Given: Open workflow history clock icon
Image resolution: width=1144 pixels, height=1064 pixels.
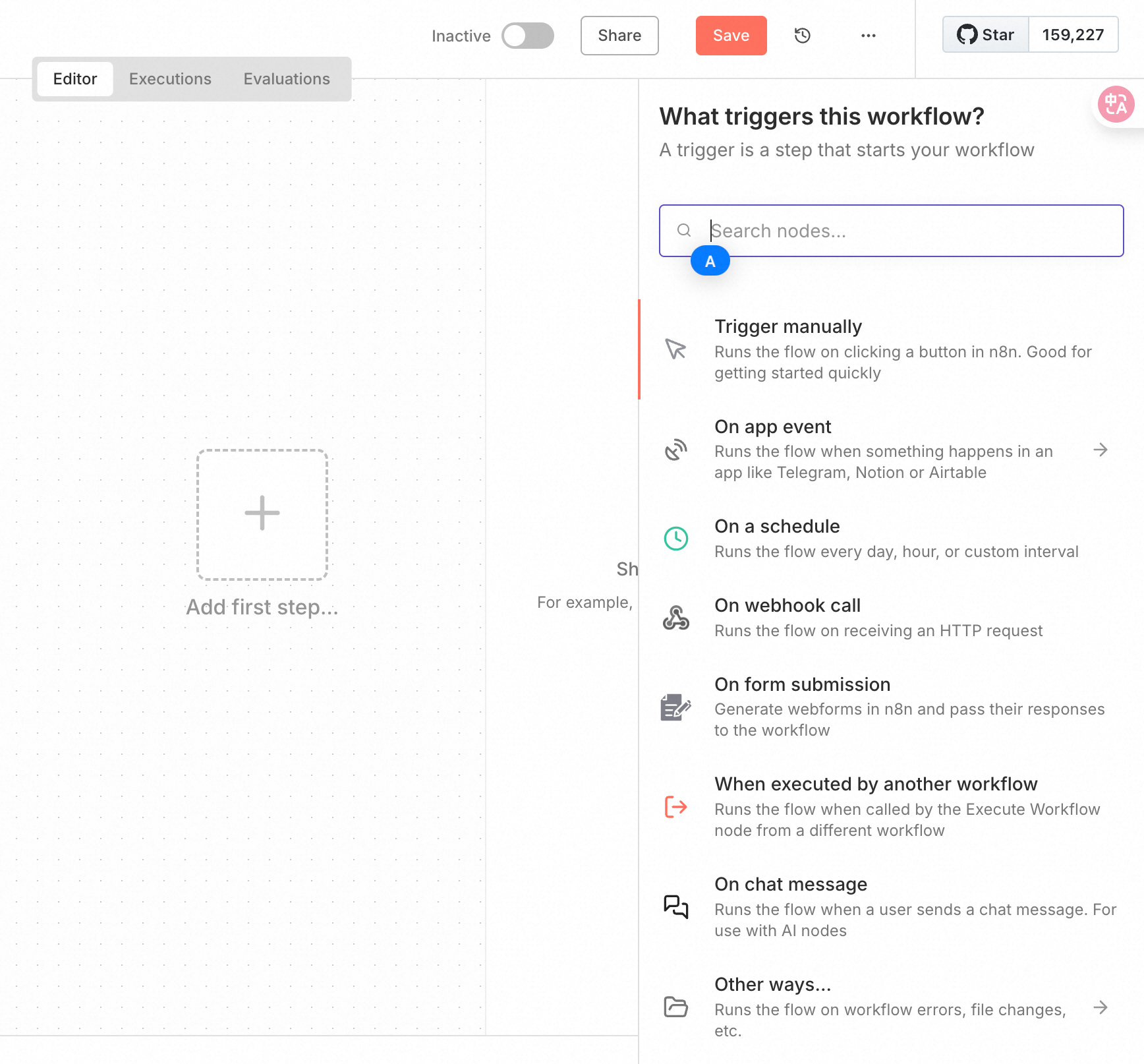Looking at the screenshot, I should tap(802, 36).
